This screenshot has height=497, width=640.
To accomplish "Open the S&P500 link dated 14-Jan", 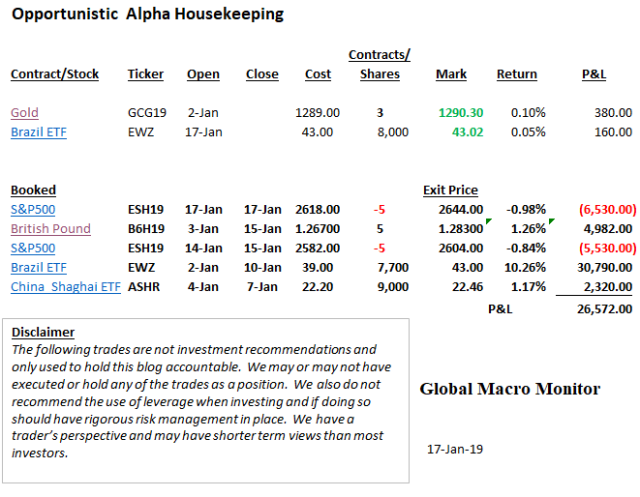I will pyautogui.click(x=32, y=247).
